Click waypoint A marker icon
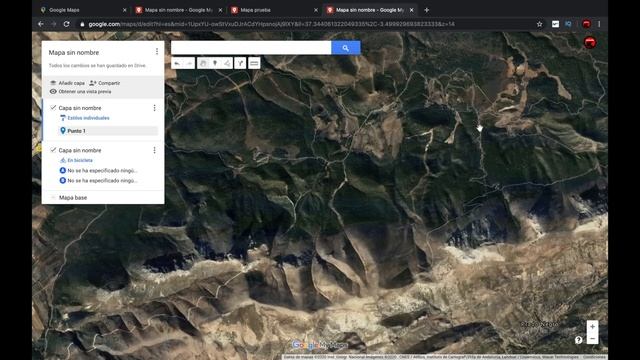This screenshot has height=360, width=640. (x=63, y=170)
